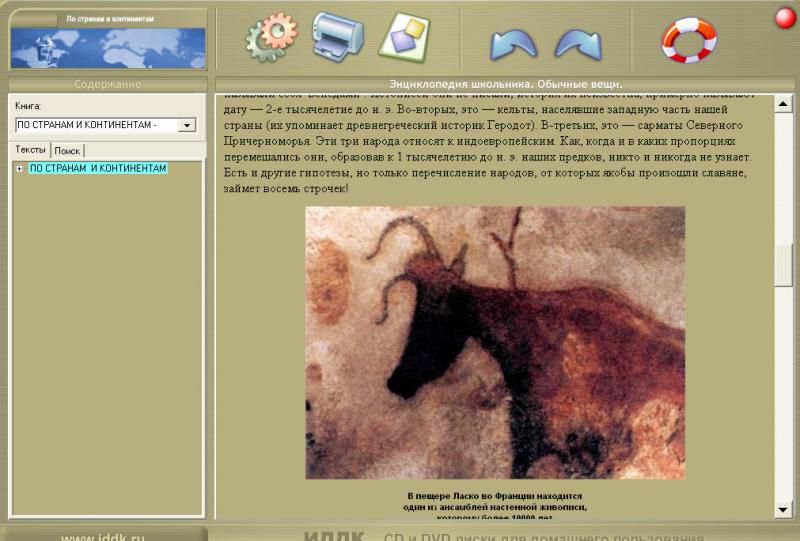Expand the ПО СТРАНАМ И КОНТИНЕНТАМ tree node
The image size is (800, 541).
tap(19, 169)
